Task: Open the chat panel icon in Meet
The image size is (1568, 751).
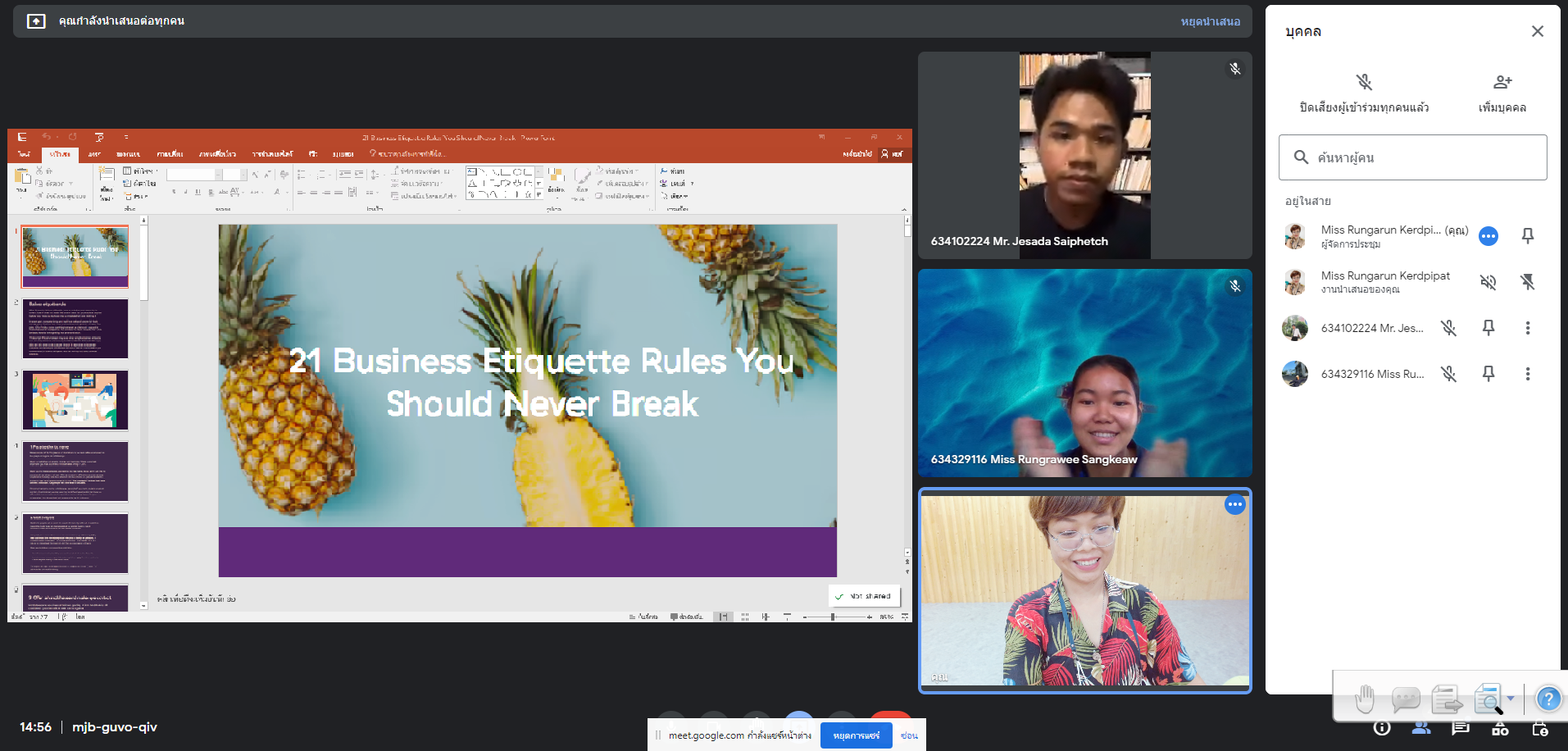Action: click(1460, 728)
